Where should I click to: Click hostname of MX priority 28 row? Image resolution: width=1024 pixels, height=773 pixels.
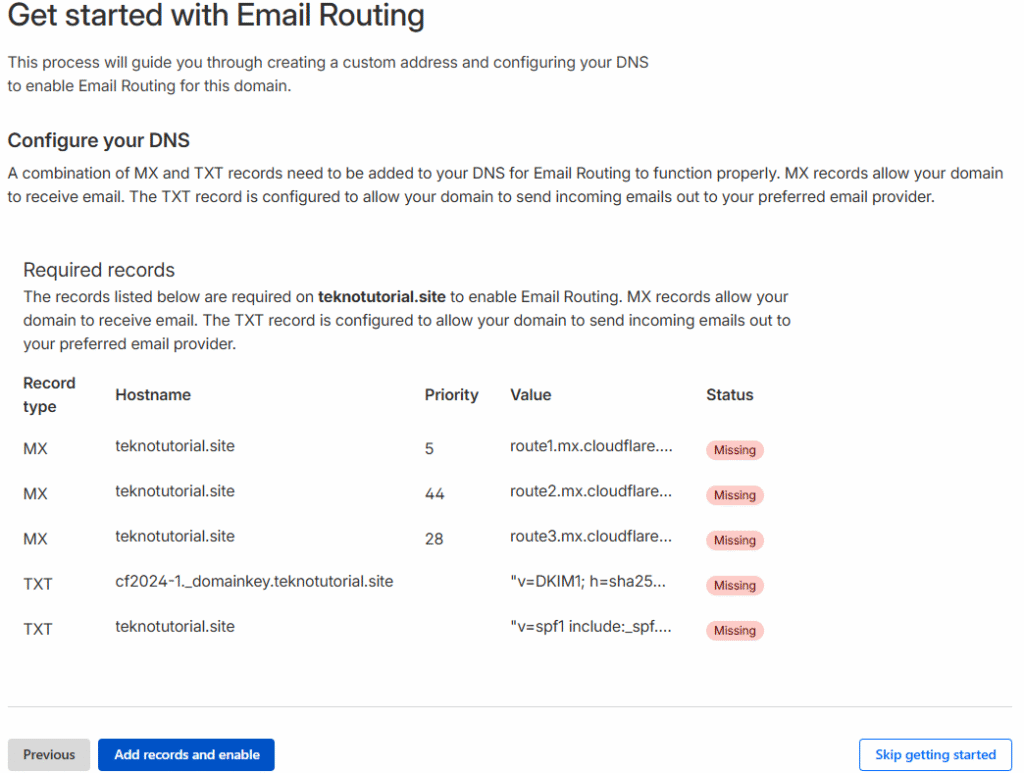pyautogui.click(x=175, y=536)
